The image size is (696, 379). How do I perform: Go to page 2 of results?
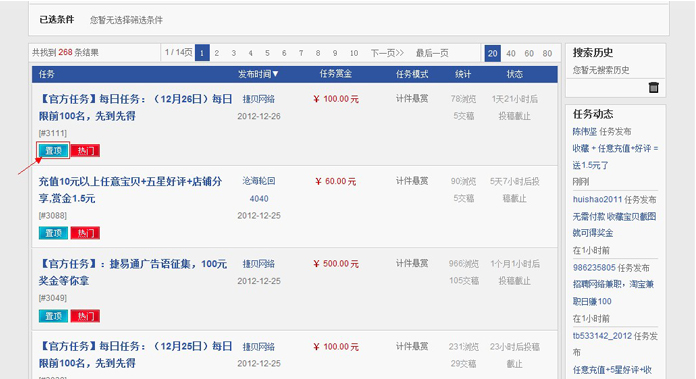(x=217, y=53)
